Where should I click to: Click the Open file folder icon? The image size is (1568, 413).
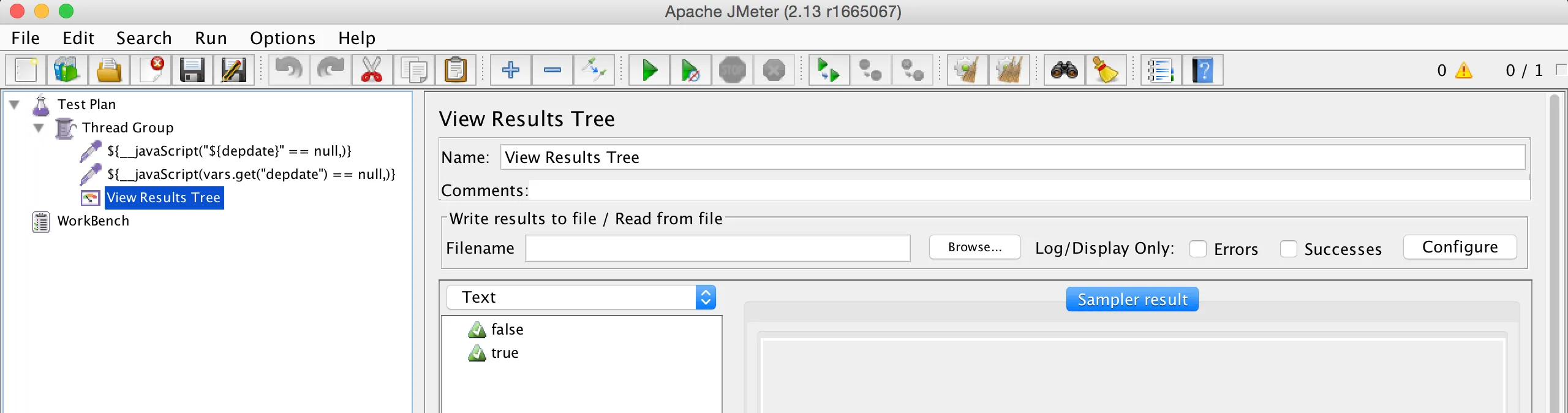click(109, 70)
